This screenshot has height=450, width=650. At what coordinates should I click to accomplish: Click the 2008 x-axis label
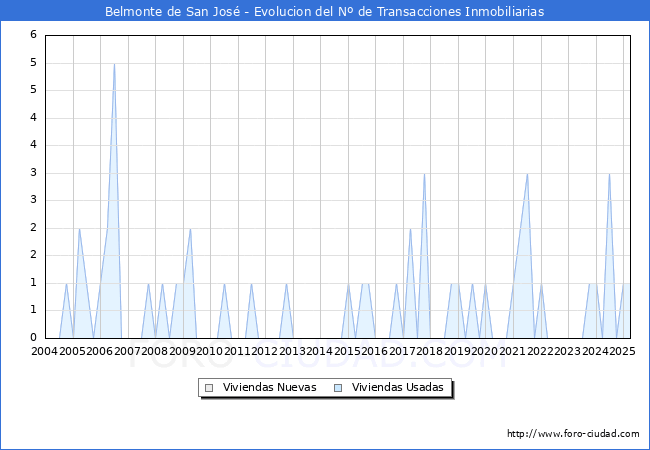[155, 351]
